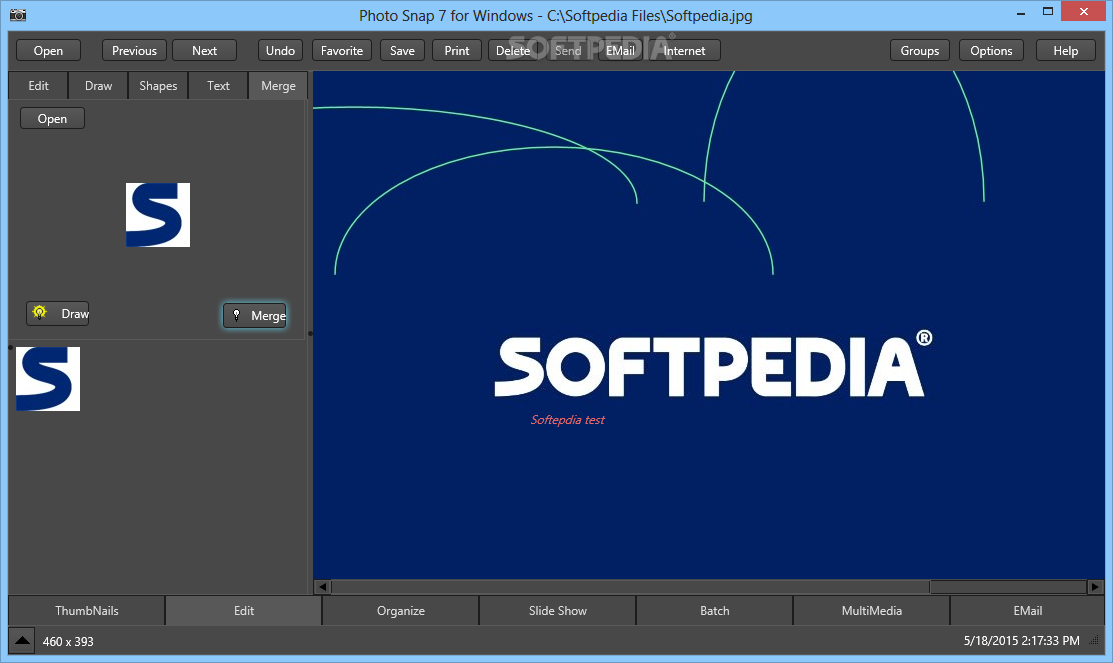
Task: Mark image as Favorite
Action: click(341, 50)
